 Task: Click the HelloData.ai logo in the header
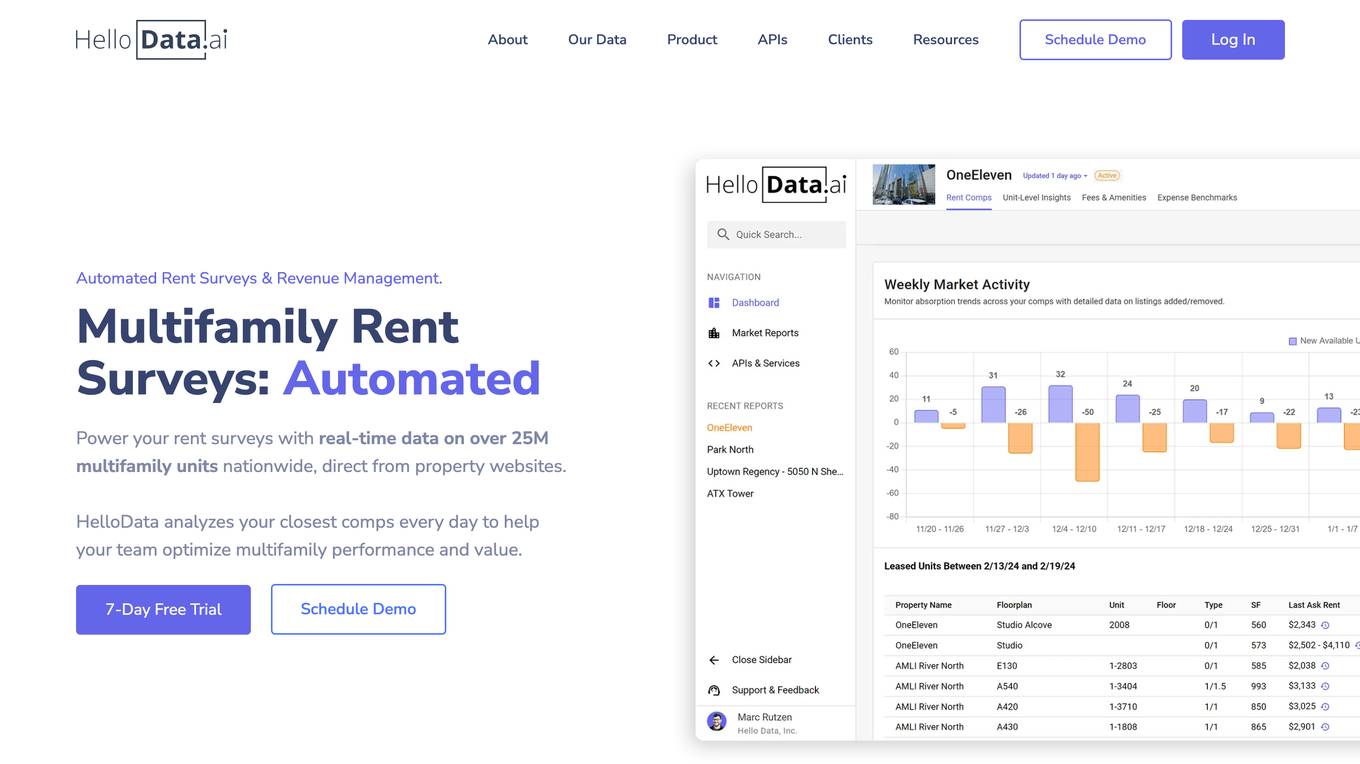pos(151,39)
